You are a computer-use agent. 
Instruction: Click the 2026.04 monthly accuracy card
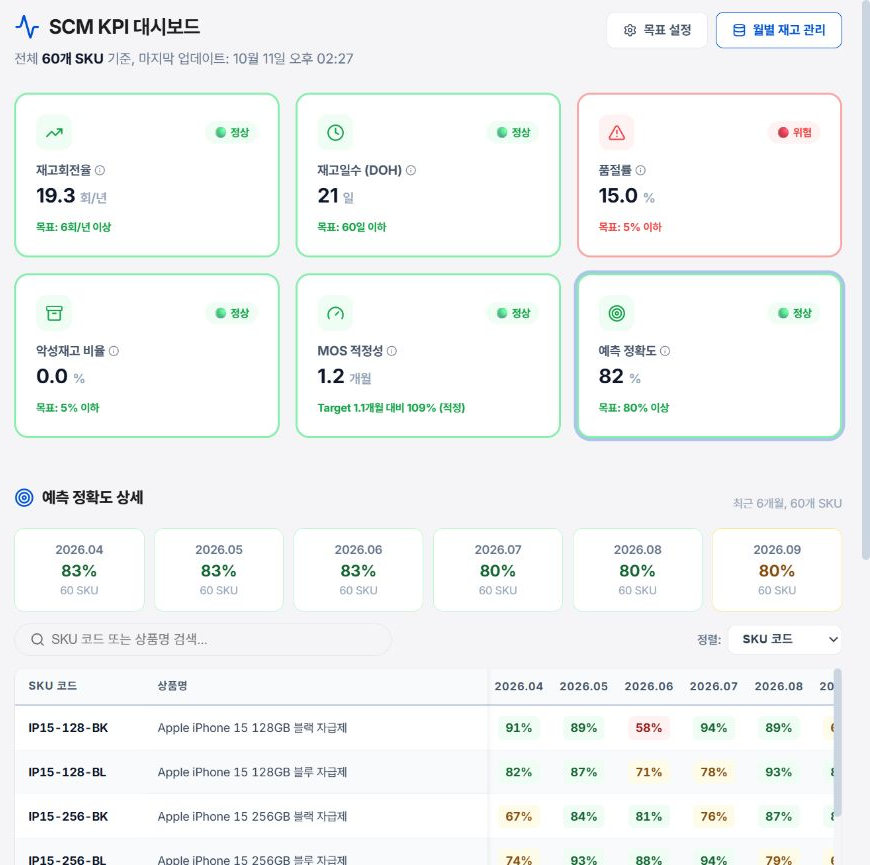[x=79, y=570]
